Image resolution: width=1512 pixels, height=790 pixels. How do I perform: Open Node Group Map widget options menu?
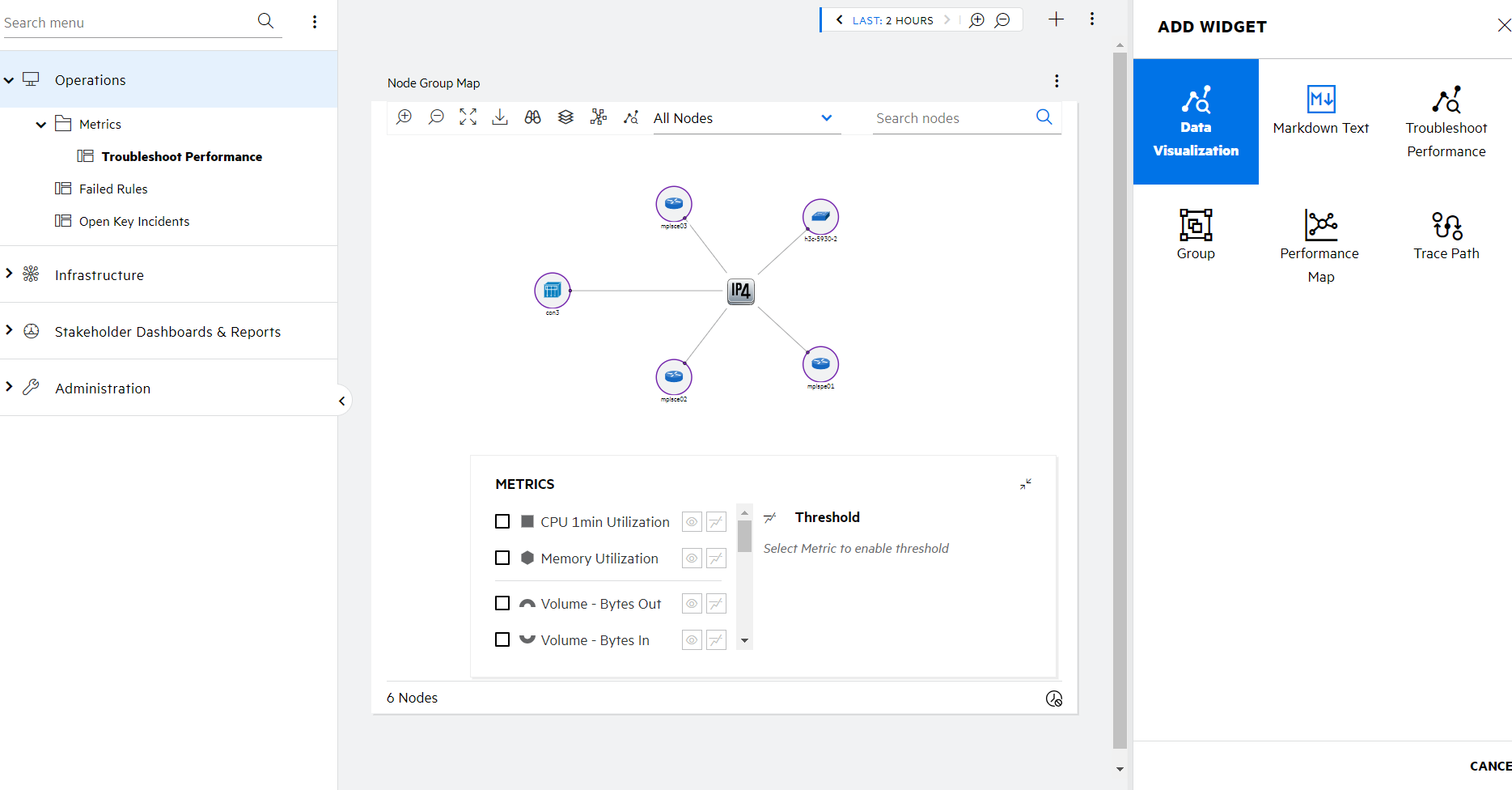1057,81
